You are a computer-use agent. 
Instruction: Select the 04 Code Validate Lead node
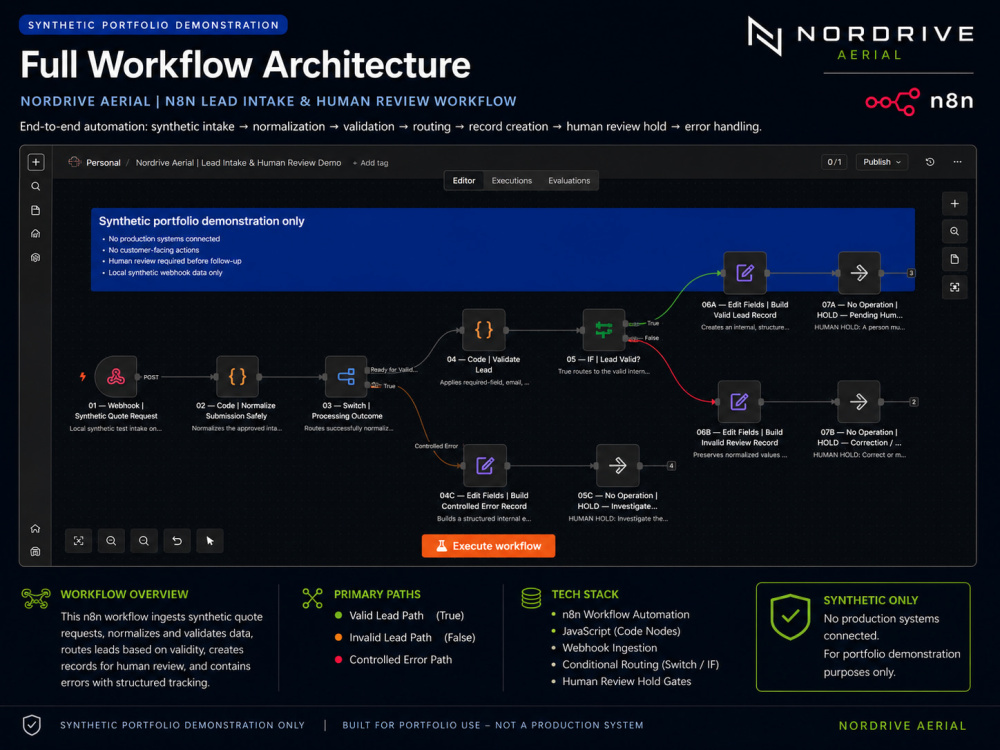tap(484, 330)
